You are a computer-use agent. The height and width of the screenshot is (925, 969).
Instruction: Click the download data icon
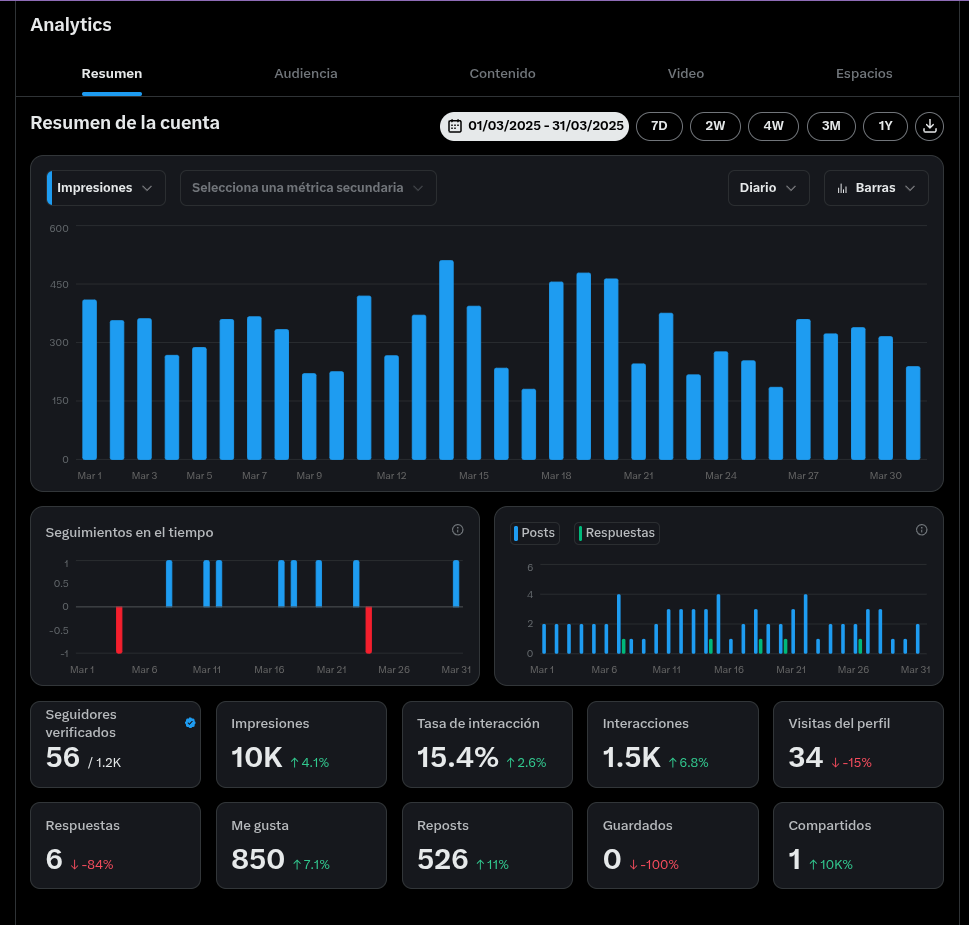(929, 126)
